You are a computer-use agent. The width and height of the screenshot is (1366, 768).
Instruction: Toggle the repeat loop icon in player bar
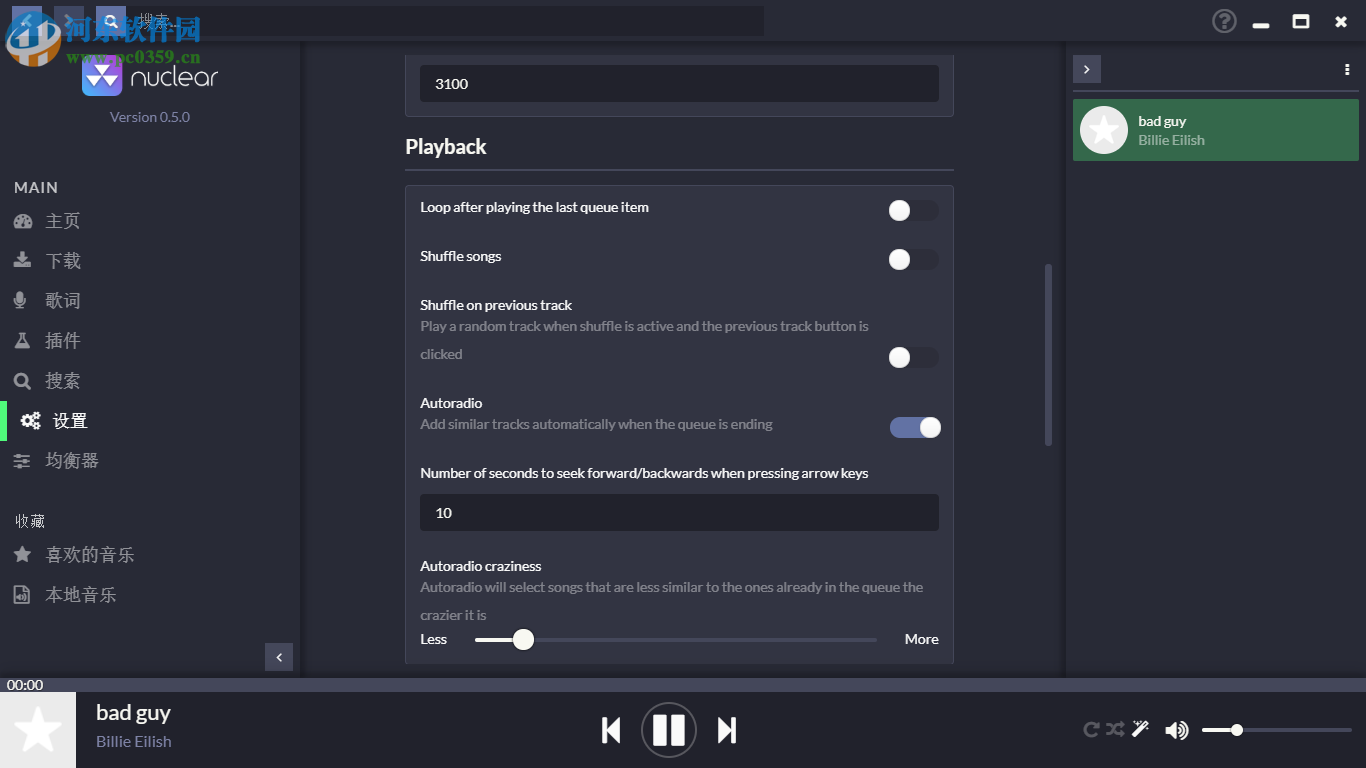point(1092,730)
